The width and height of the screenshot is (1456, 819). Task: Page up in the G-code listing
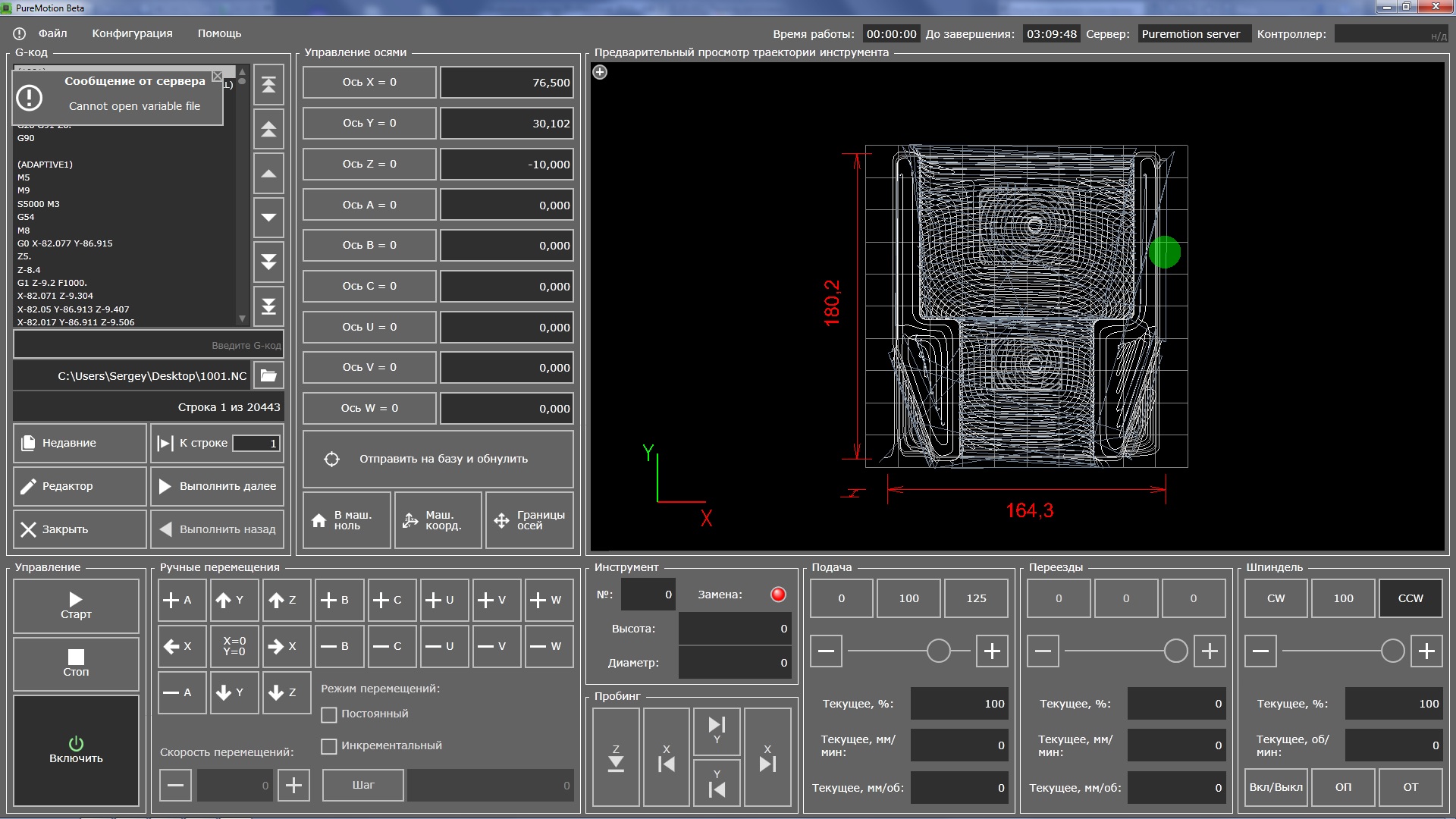coord(268,129)
